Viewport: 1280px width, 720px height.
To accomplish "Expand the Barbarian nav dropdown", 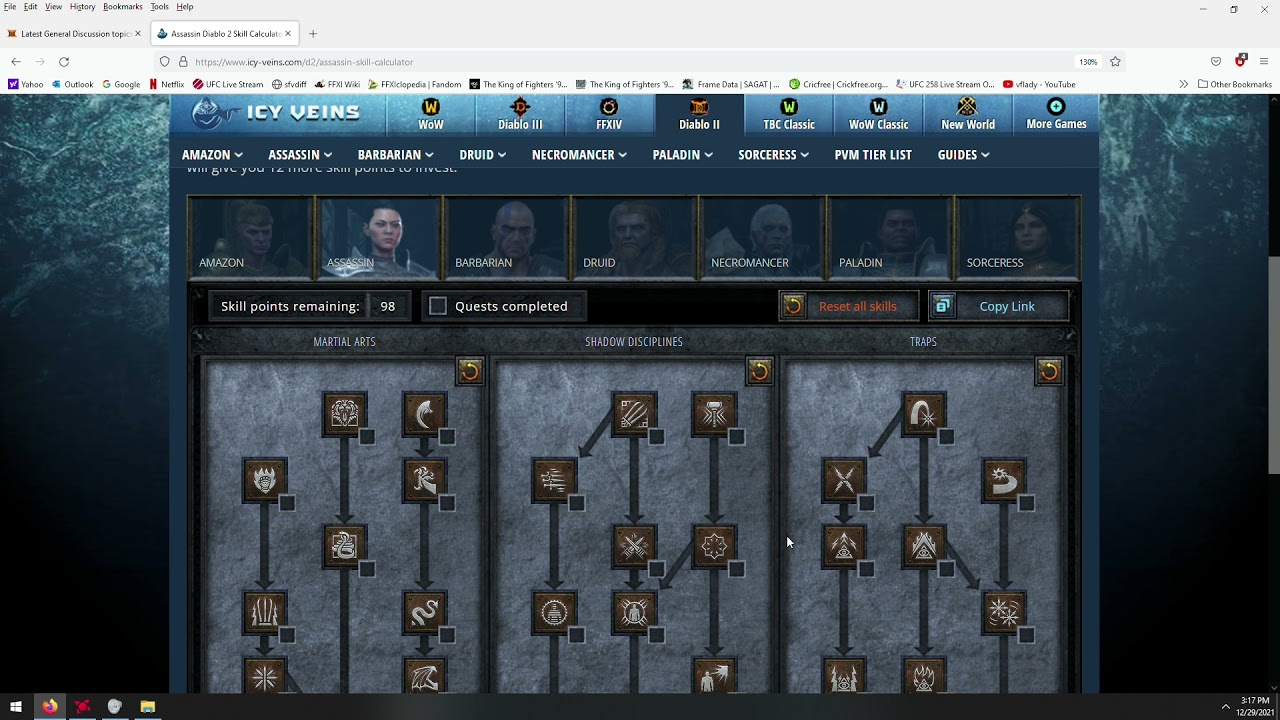I will point(395,155).
